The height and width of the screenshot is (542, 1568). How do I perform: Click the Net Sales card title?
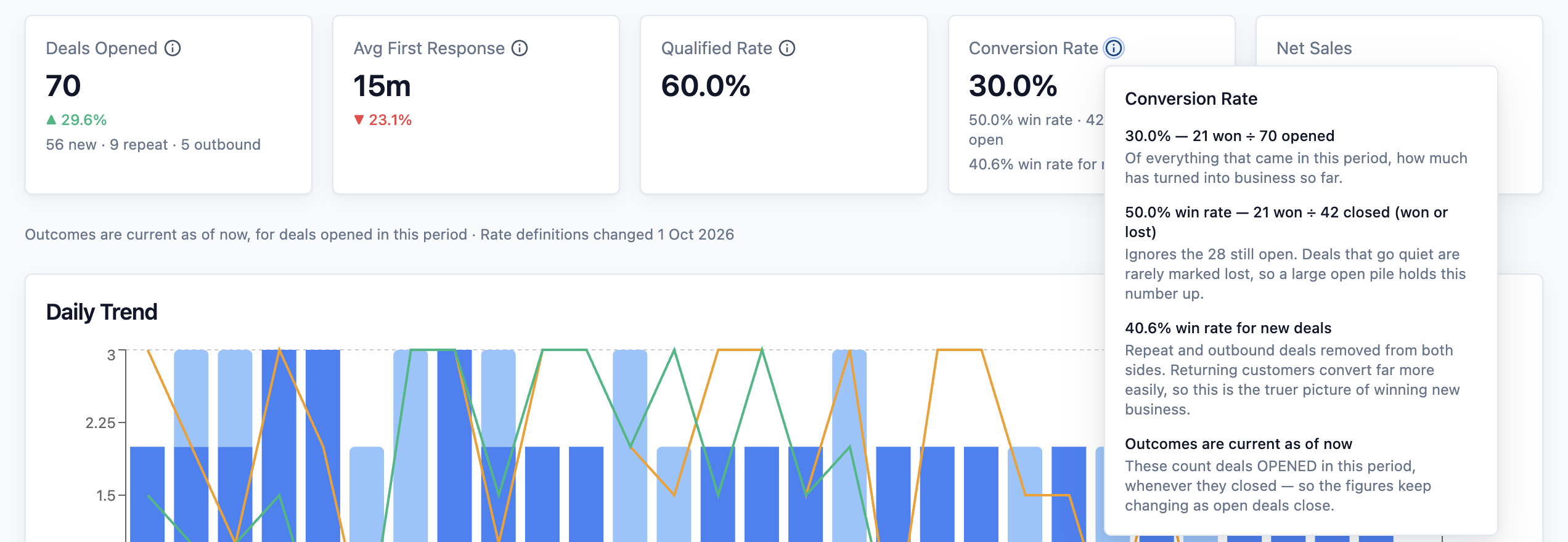1314,48
